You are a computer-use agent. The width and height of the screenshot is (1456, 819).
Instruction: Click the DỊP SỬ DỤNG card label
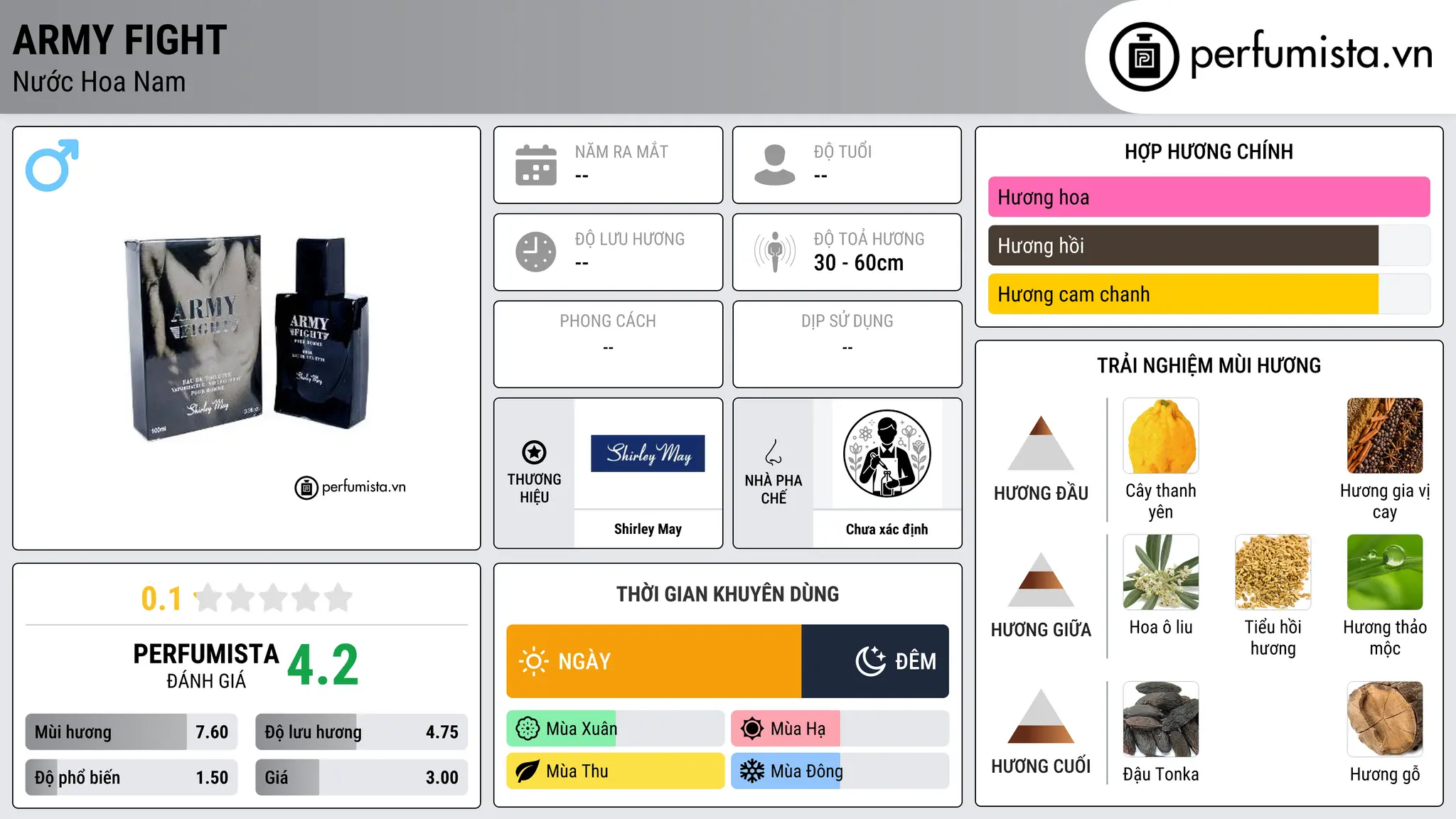coord(847,321)
